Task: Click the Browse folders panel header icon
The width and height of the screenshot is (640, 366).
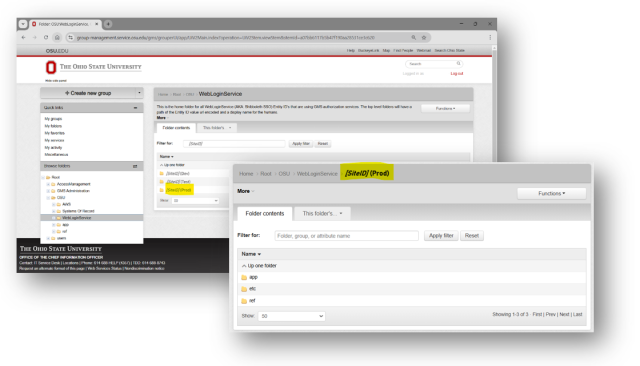Action: [135, 166]
